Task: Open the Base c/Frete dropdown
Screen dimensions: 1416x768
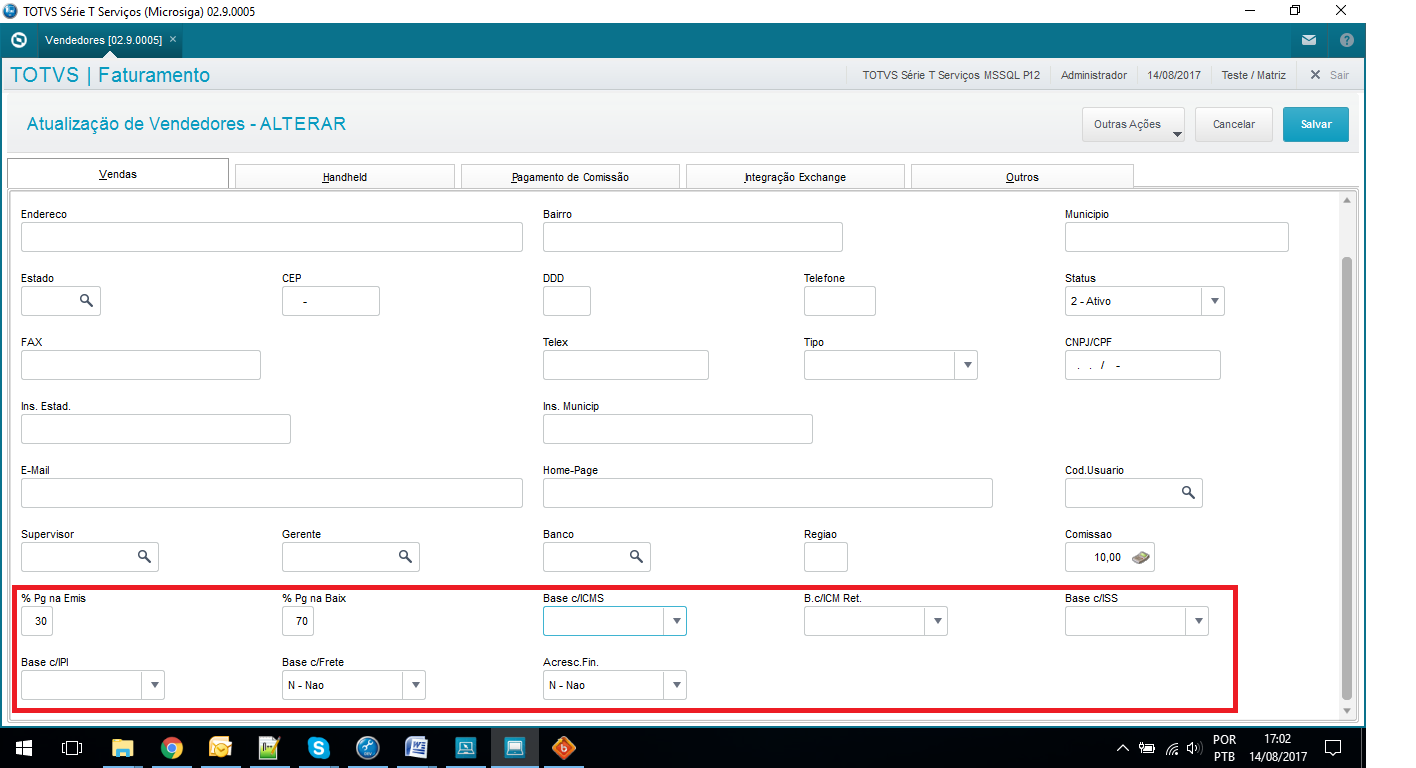Action: (414, 685)
